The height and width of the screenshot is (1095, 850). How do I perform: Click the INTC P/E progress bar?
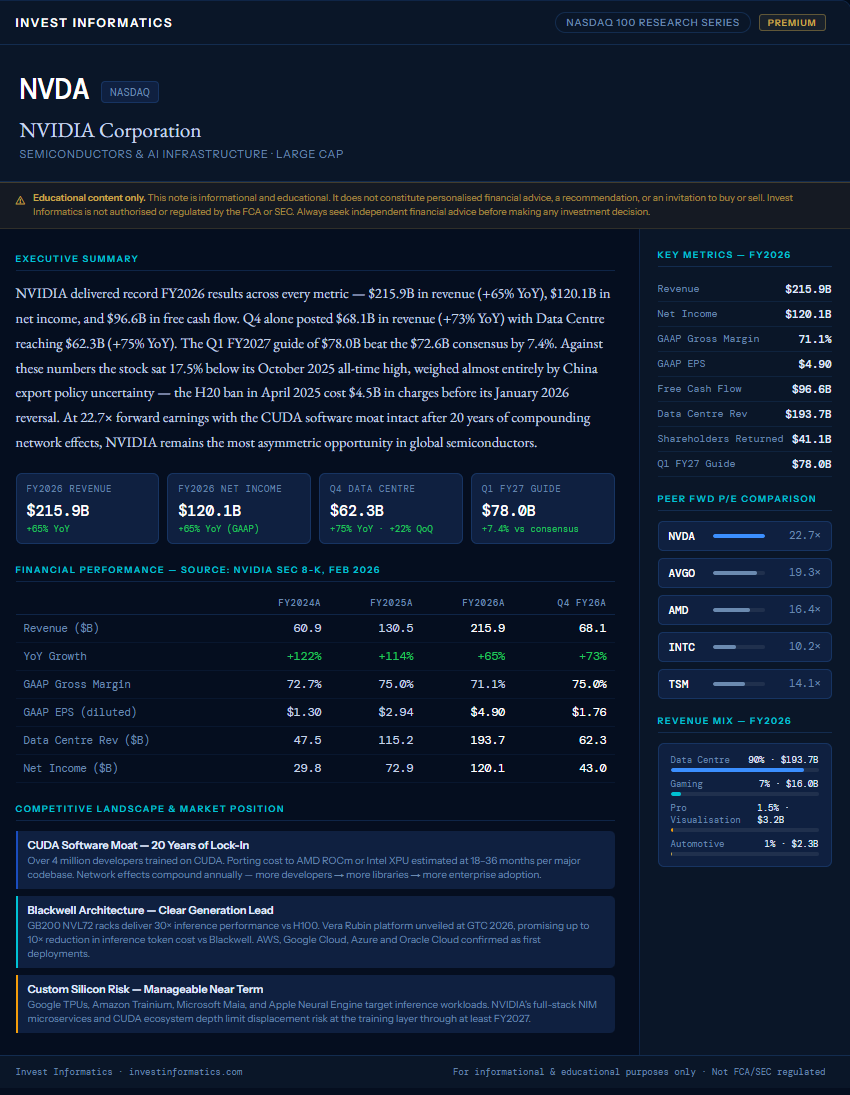coord(739,647)
